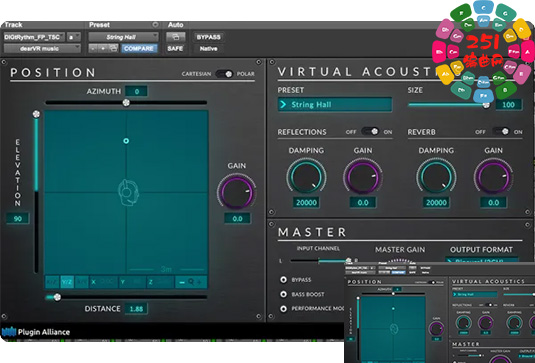Toggle the plugin BYPASS button in header
535x363 pixels.
(x=208, y=37)
